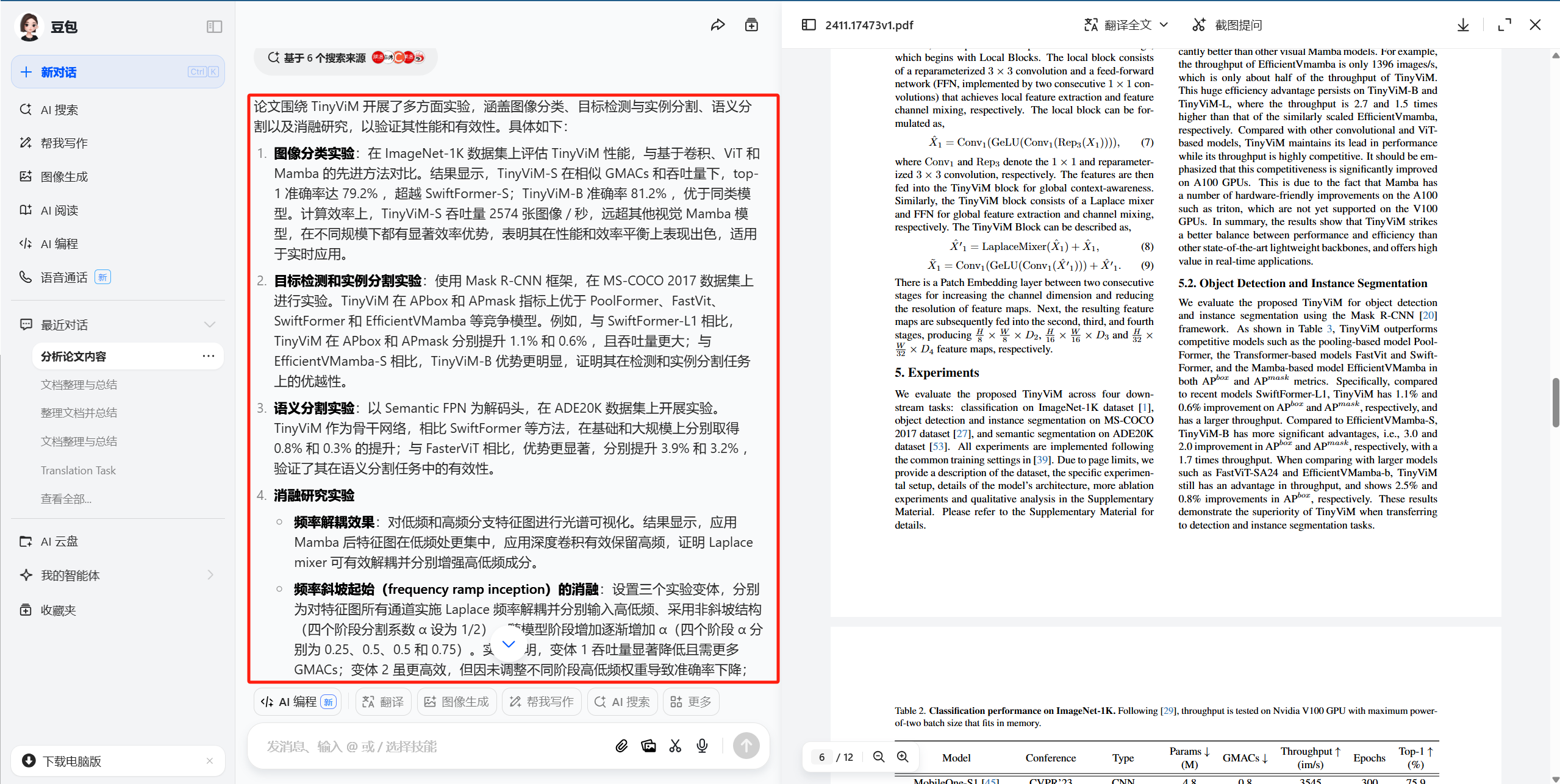Collapse the Doubao left sidebar
This screenshot has width=1560, height=784.
click(214, 26)
